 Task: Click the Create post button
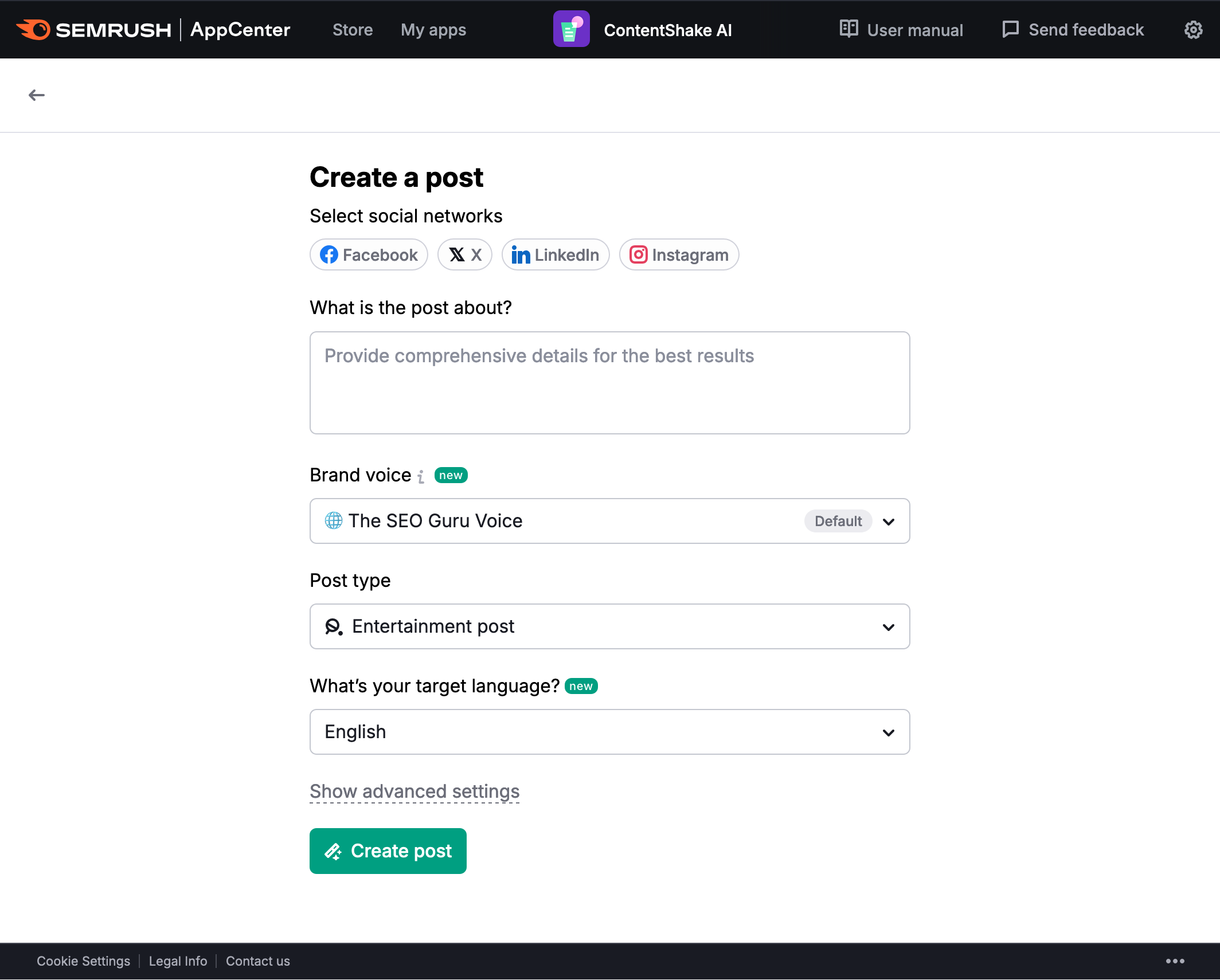click(388, 851)
